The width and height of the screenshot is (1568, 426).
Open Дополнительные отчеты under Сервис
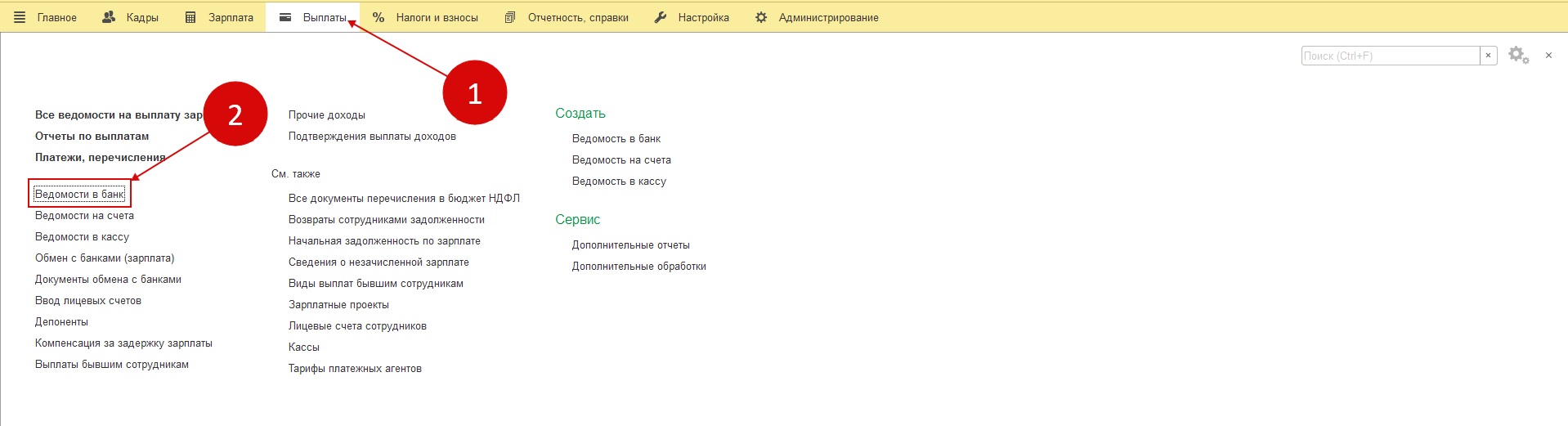[630, 245]
